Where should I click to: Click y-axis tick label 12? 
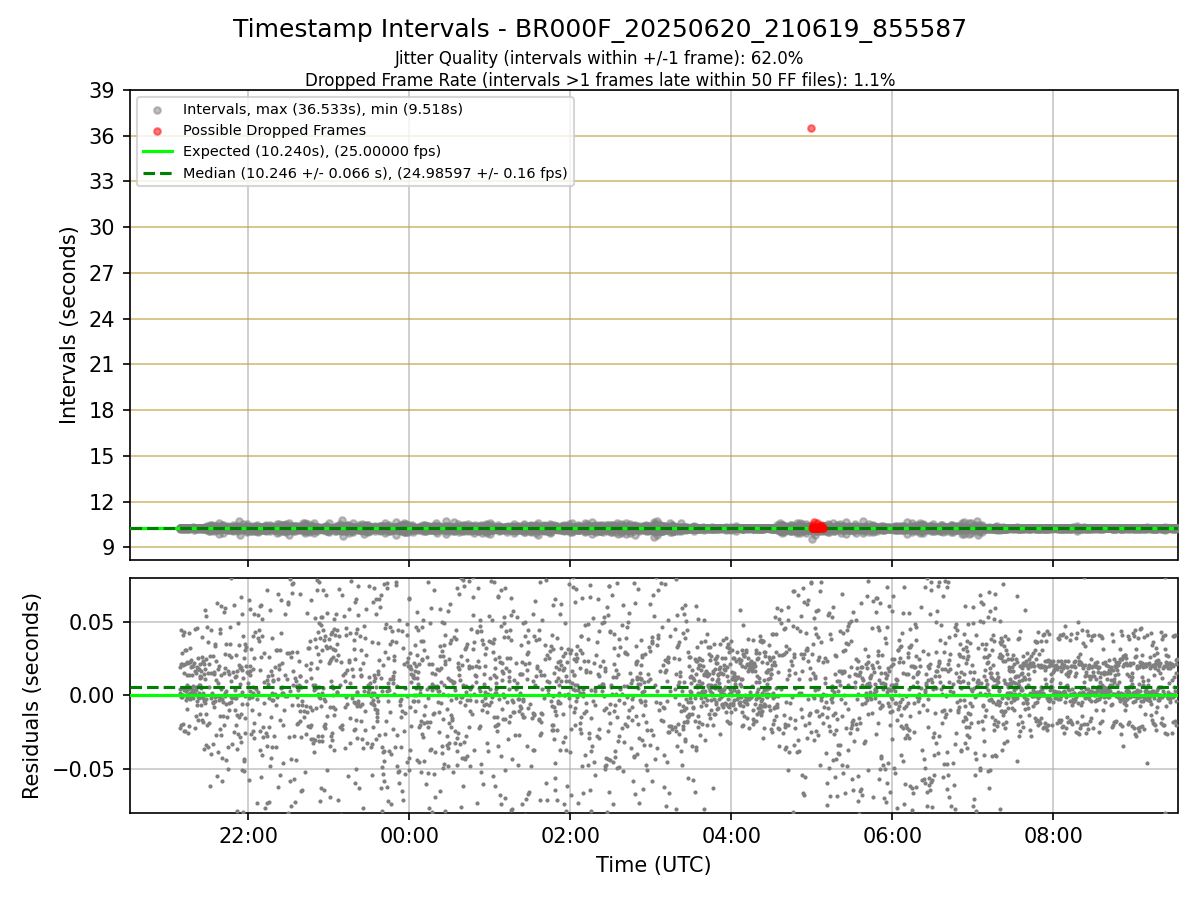point(102,502)
